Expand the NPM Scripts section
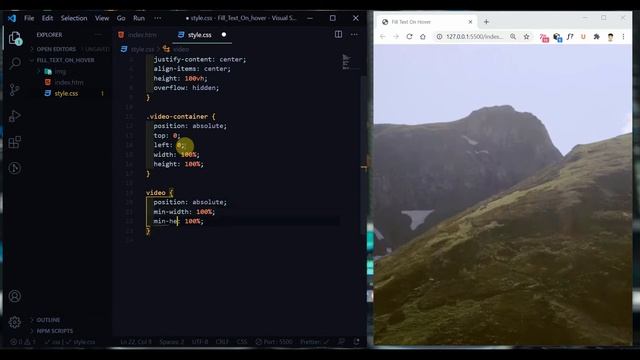The height and width of the screenshot is (360, 640). pos(55,331)
